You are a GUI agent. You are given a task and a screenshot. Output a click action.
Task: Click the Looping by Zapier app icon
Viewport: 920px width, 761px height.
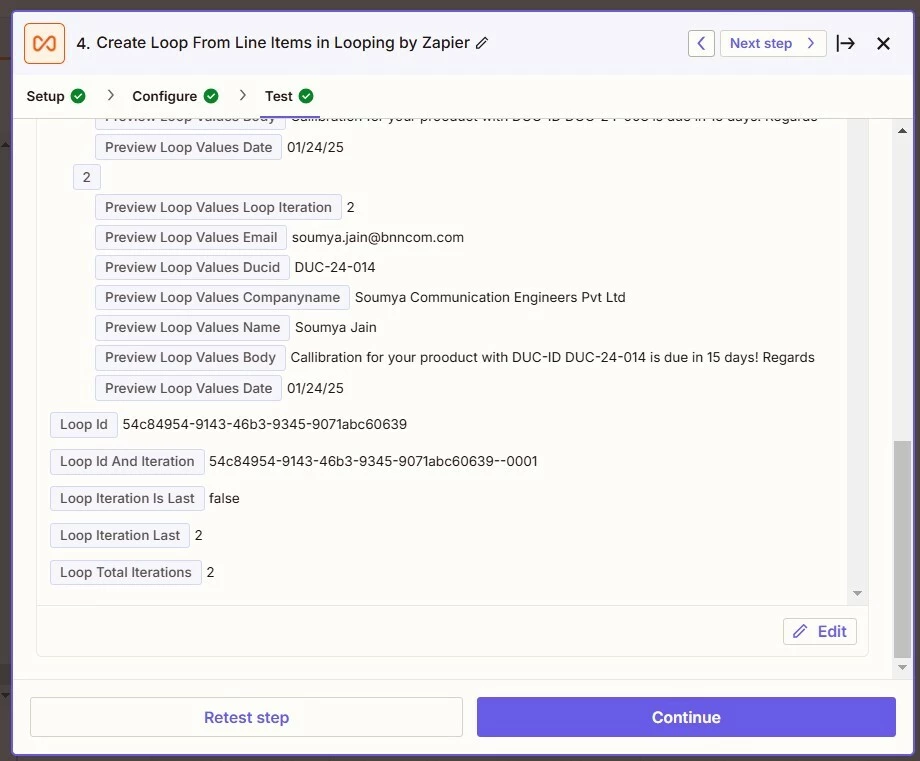click(x=45, y=43)
